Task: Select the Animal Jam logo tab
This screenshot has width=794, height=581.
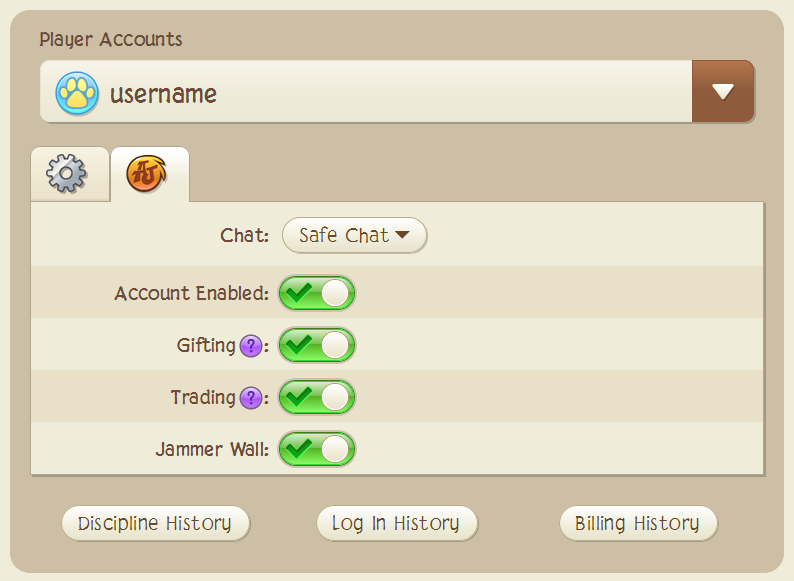Action: tap(148, 174)
